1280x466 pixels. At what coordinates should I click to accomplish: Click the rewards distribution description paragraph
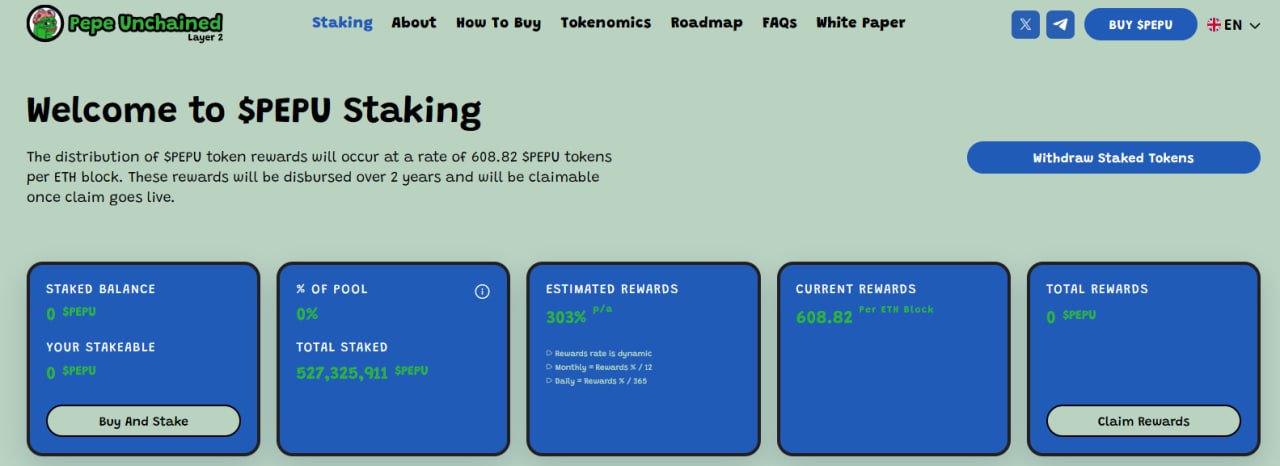pyautogui.click(x=319, y=177)
